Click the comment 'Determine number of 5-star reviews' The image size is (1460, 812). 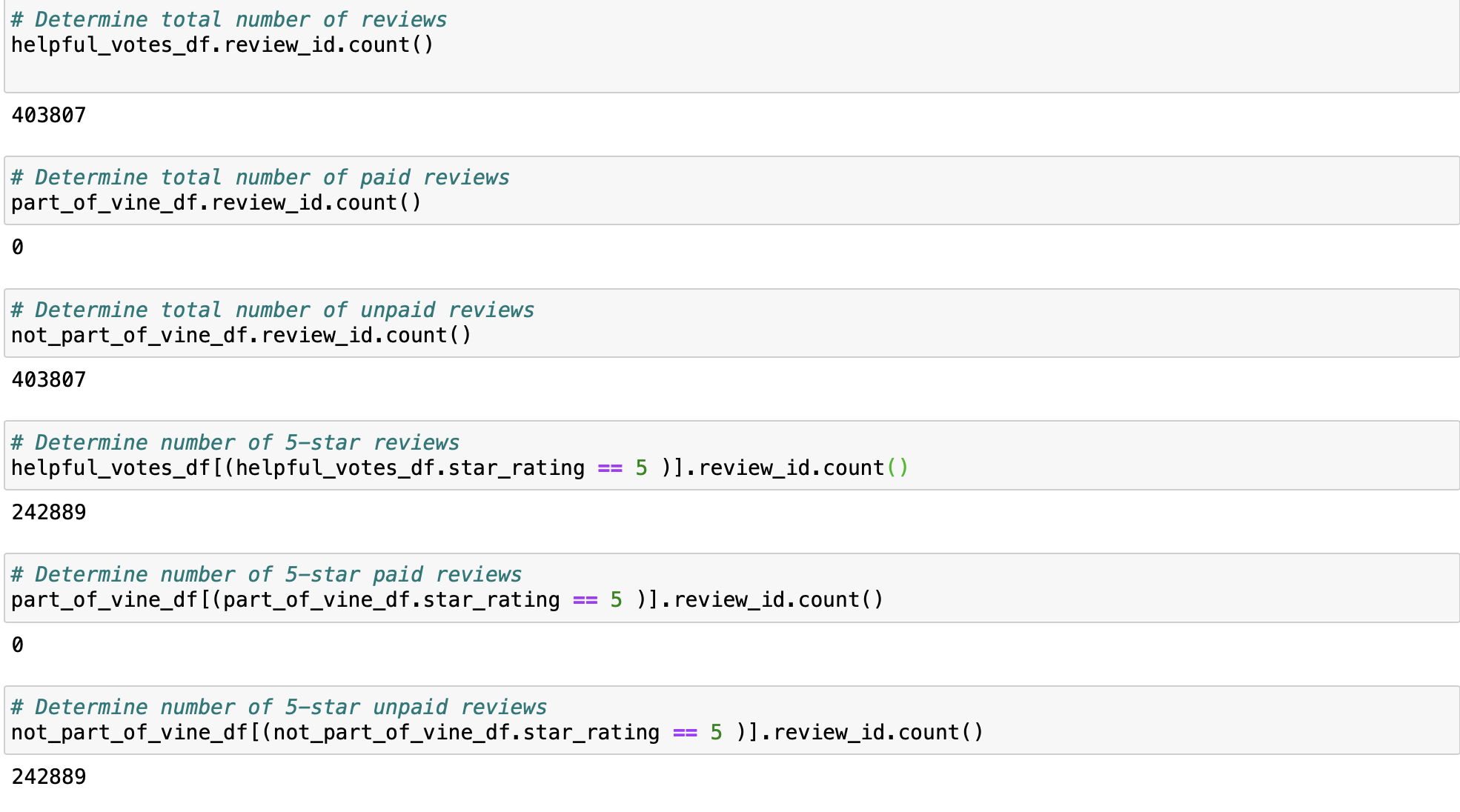236,443
